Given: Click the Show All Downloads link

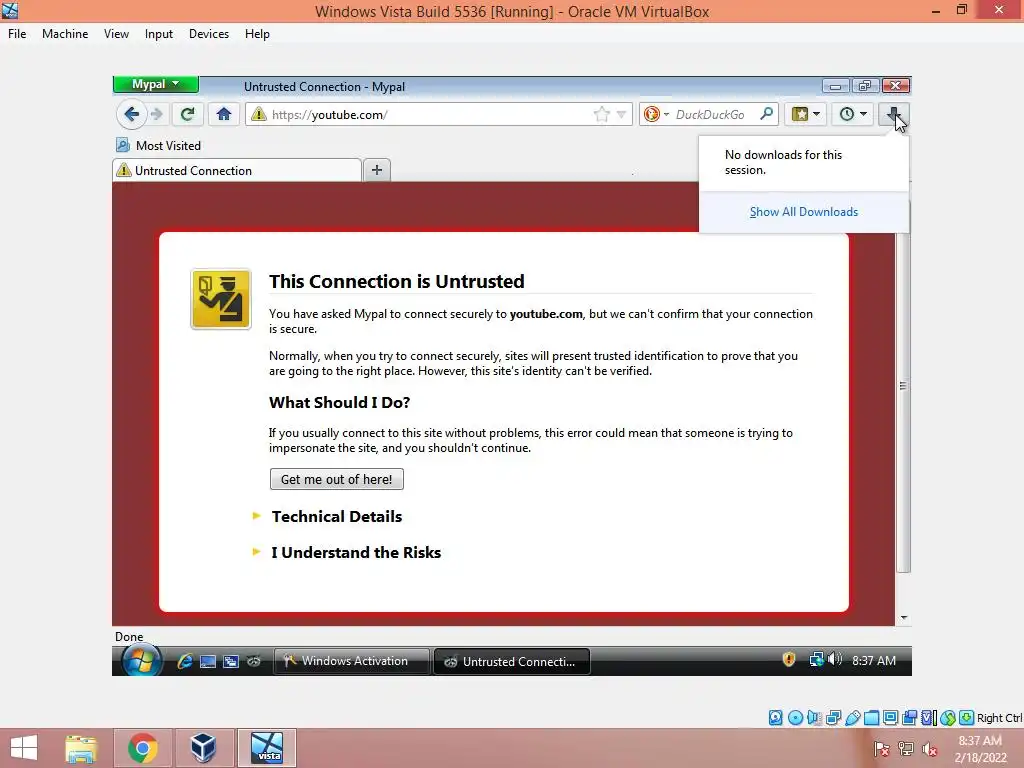Looking at the screenshot, I should click(x=803, y=212).
